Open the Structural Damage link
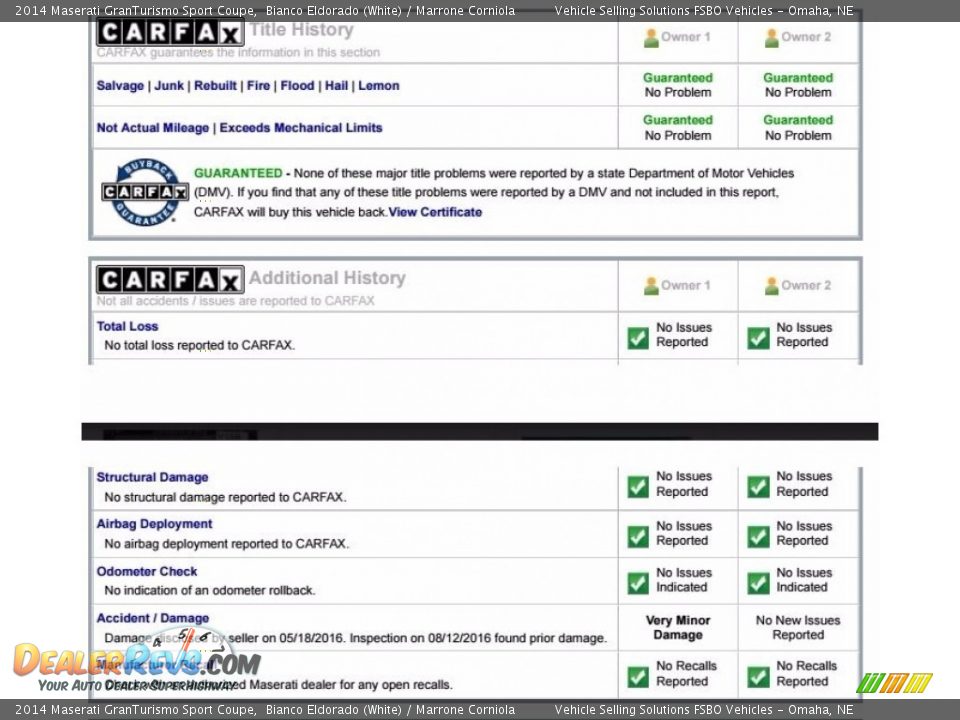960x720 pixels. tap(152, 477)
